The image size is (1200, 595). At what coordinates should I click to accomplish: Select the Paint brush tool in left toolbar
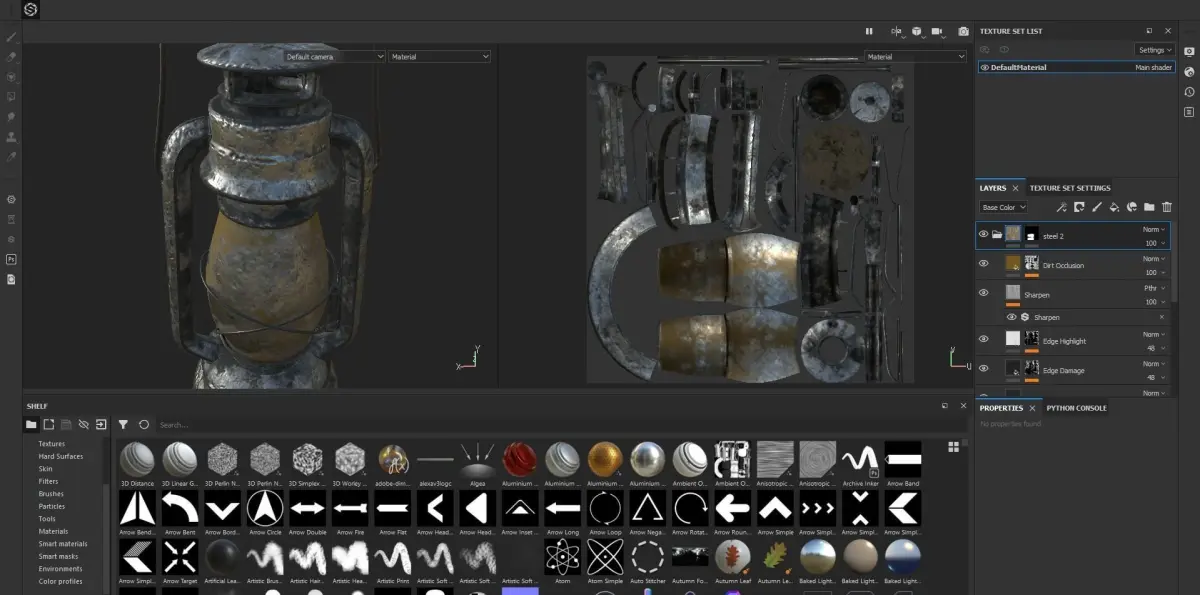(x=11, y=37)
